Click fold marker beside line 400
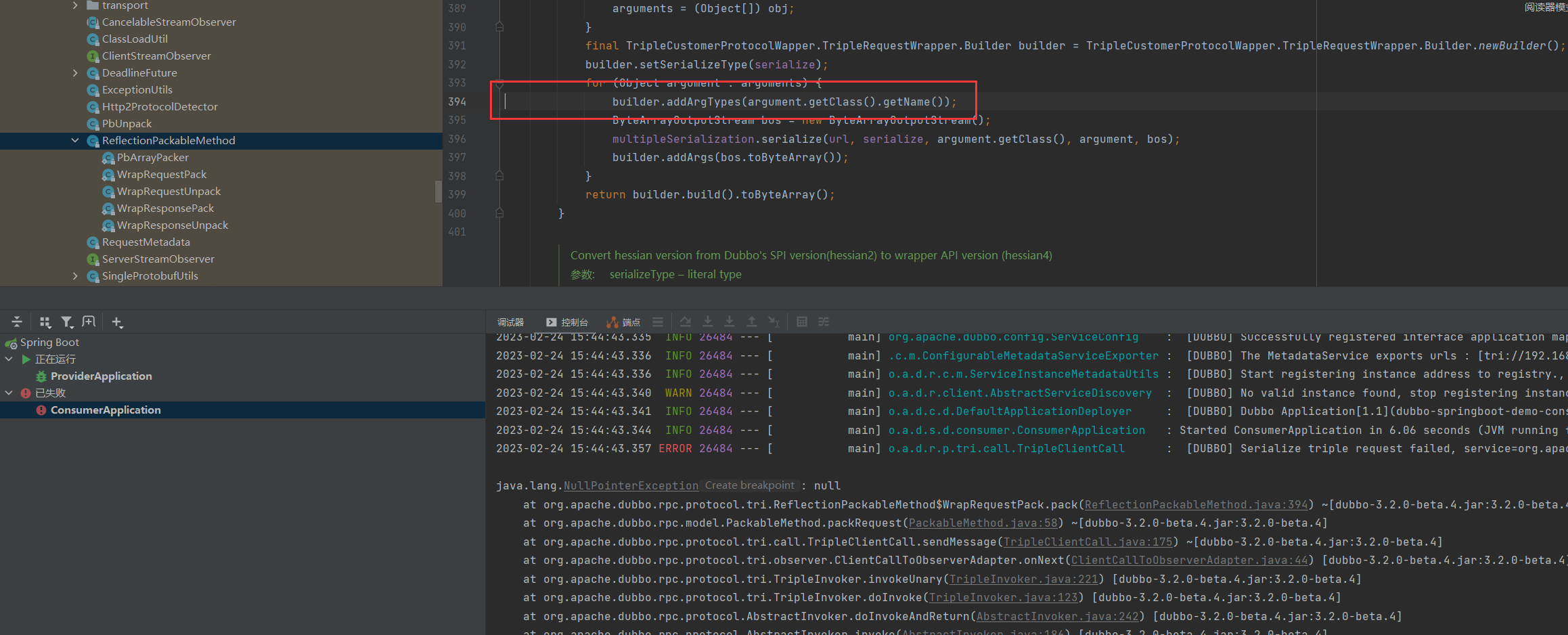Image resolution: width=1568 pixels, height=635 pixels. (499, 213)
